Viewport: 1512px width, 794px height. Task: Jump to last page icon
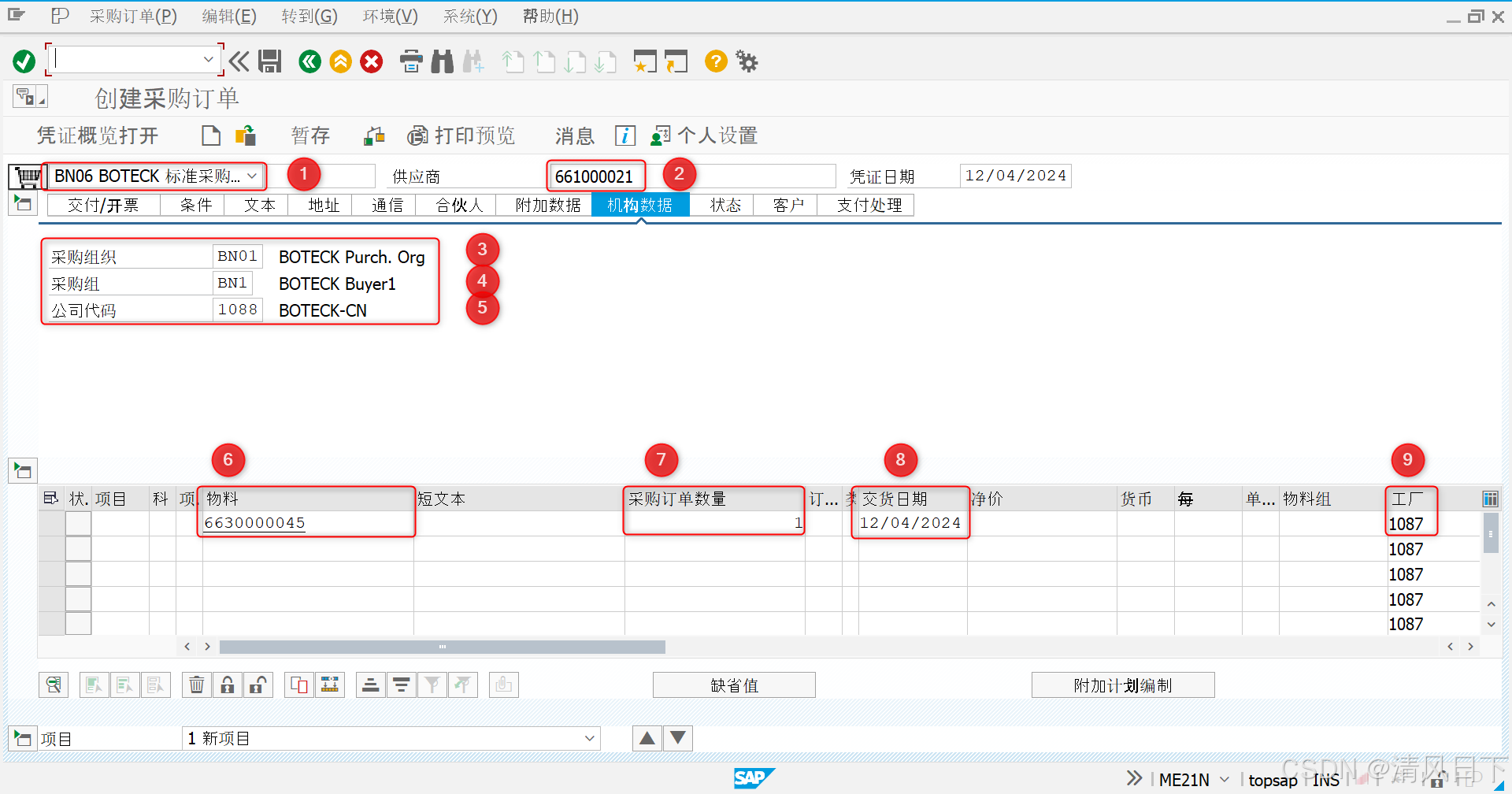(x=606, y=61)
